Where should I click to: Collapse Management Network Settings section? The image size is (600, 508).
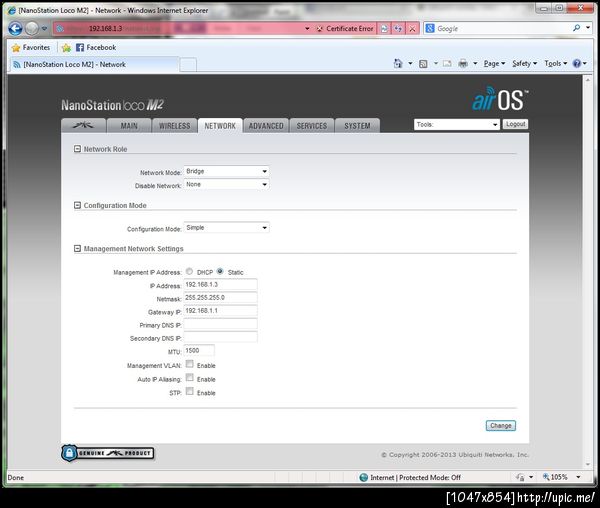77,249
